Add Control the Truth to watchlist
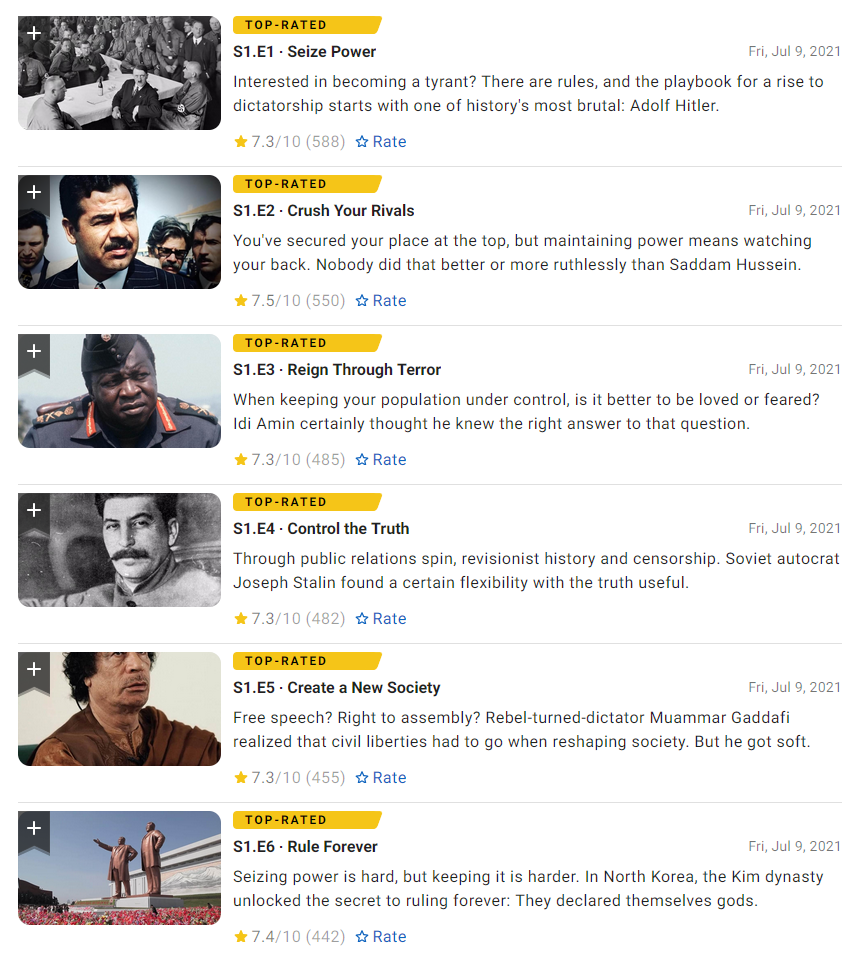Viewport: 863px width, 959px height. click(x=34, y=512)
